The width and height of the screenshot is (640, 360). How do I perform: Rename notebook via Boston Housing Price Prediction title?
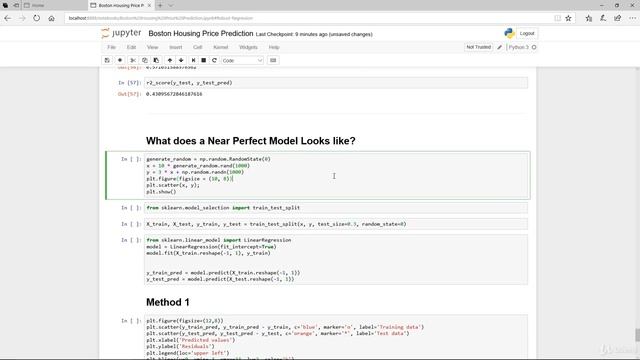click(x=201, y=33)
